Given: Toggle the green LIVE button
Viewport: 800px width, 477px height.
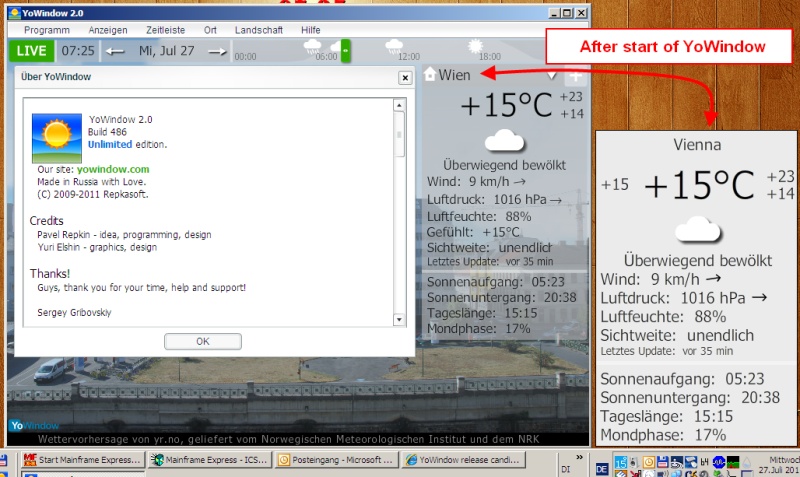Looking at the screenshot, I should coord(31,51).
